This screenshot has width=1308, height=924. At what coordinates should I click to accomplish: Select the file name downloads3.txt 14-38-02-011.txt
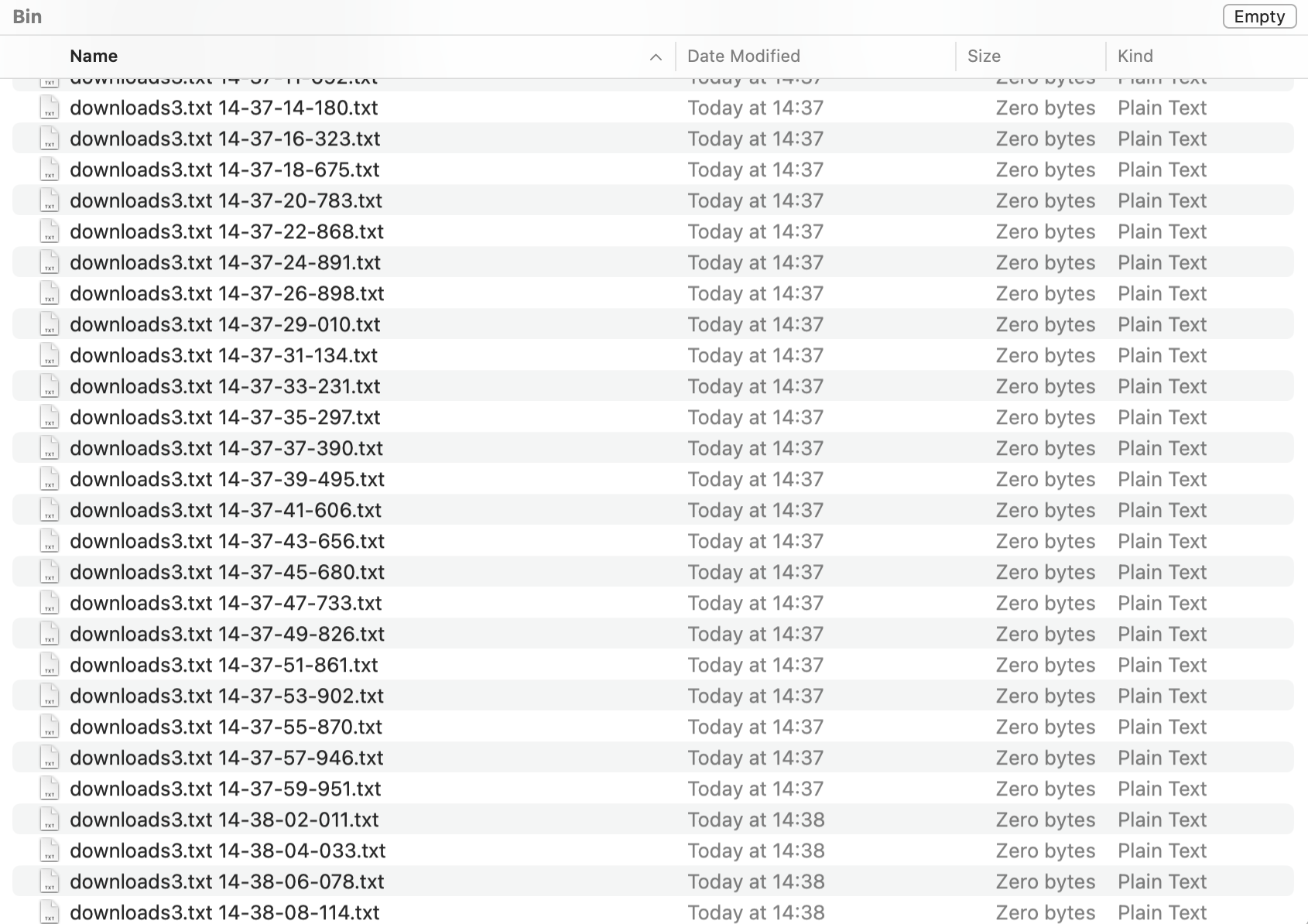pyautogui.click(x=224, y=820)
